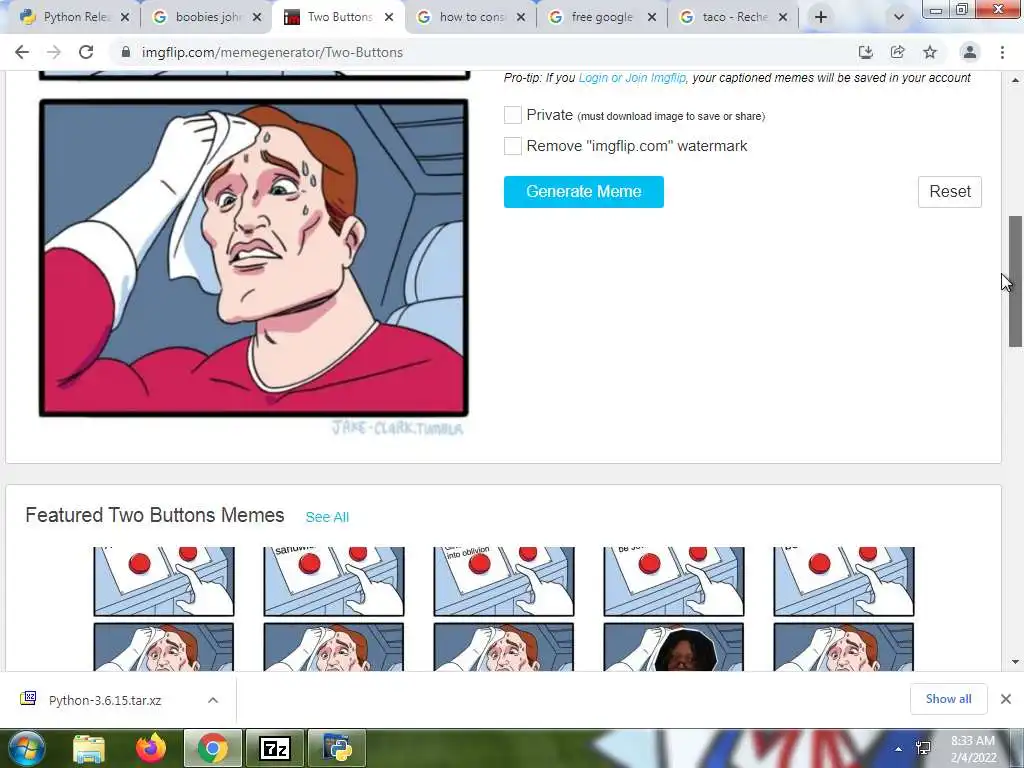Close the Two Buttons tab
1024x768 pixels.
point(389,17)
